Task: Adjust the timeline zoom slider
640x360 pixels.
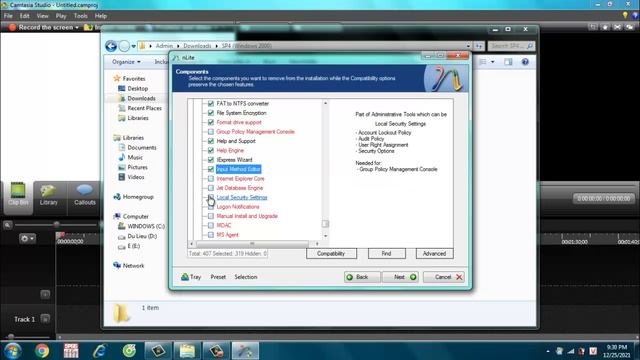Action: (57, 224)
